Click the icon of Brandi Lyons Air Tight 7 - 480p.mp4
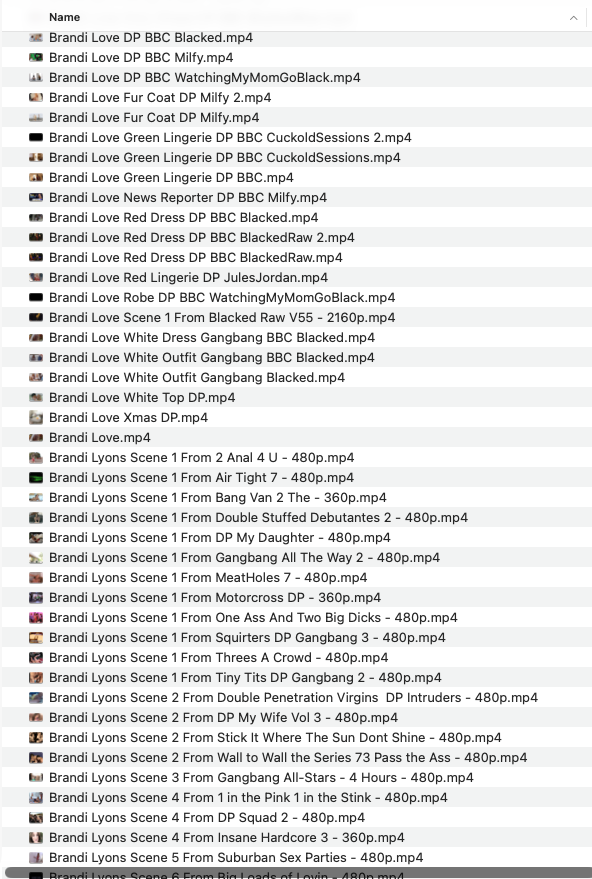The width and height of the screenshot is (592, 879). [36, 478]
